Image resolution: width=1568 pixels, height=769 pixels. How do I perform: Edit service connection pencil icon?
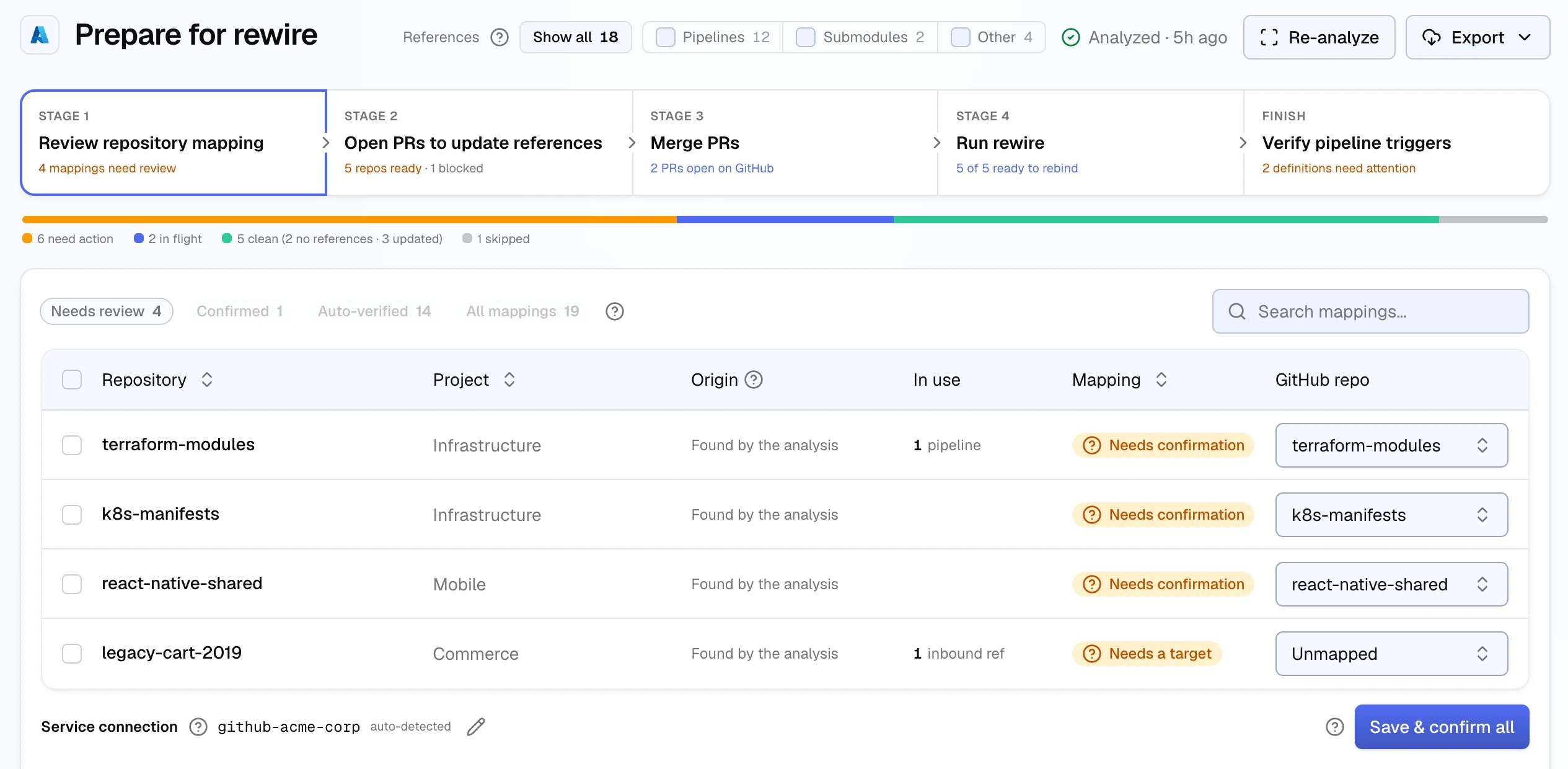[x=476, y=727]
